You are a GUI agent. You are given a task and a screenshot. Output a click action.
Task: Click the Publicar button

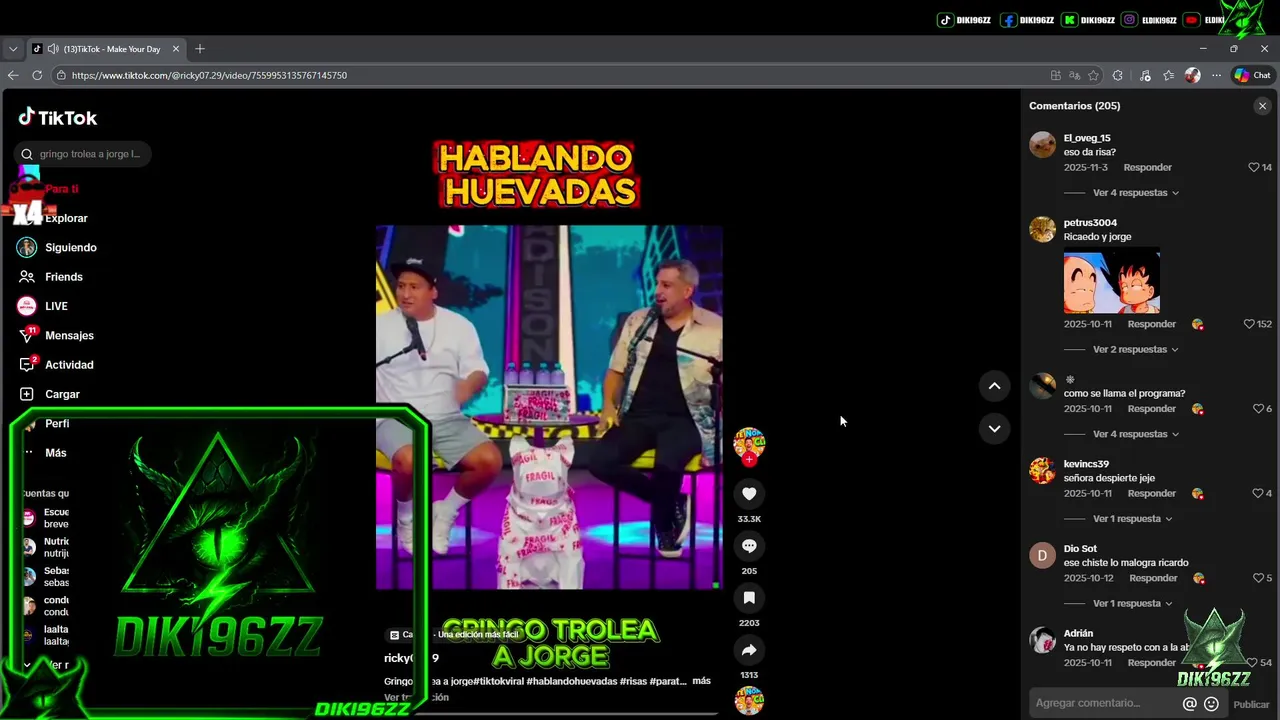tap(1251, 704)
